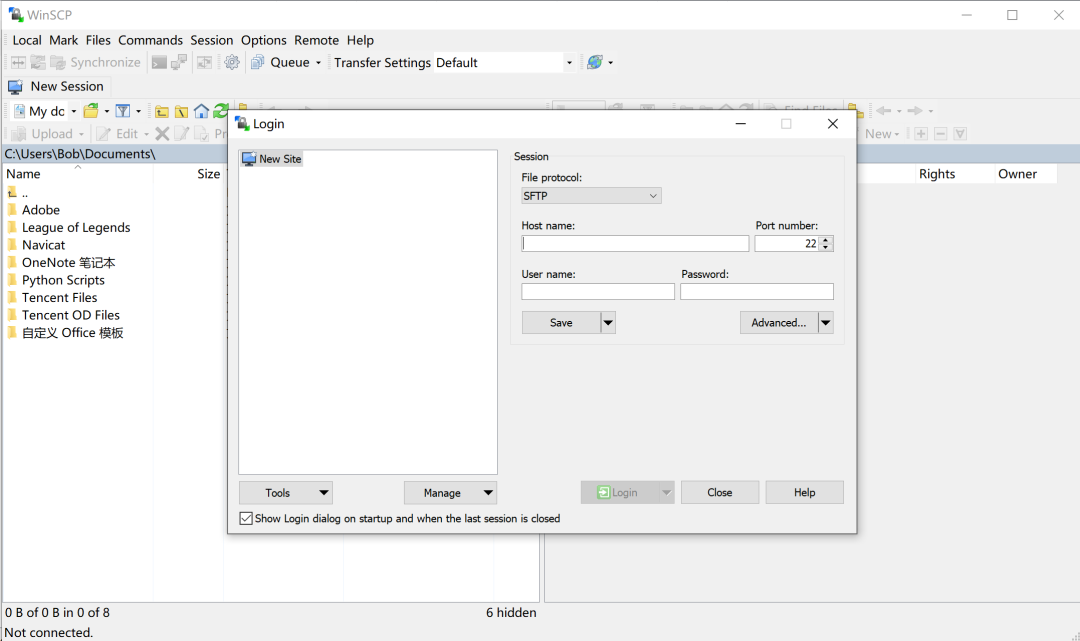Click the globe session icon in toolbar
The image size is (1080, 641).
click(x=594, y=63)
